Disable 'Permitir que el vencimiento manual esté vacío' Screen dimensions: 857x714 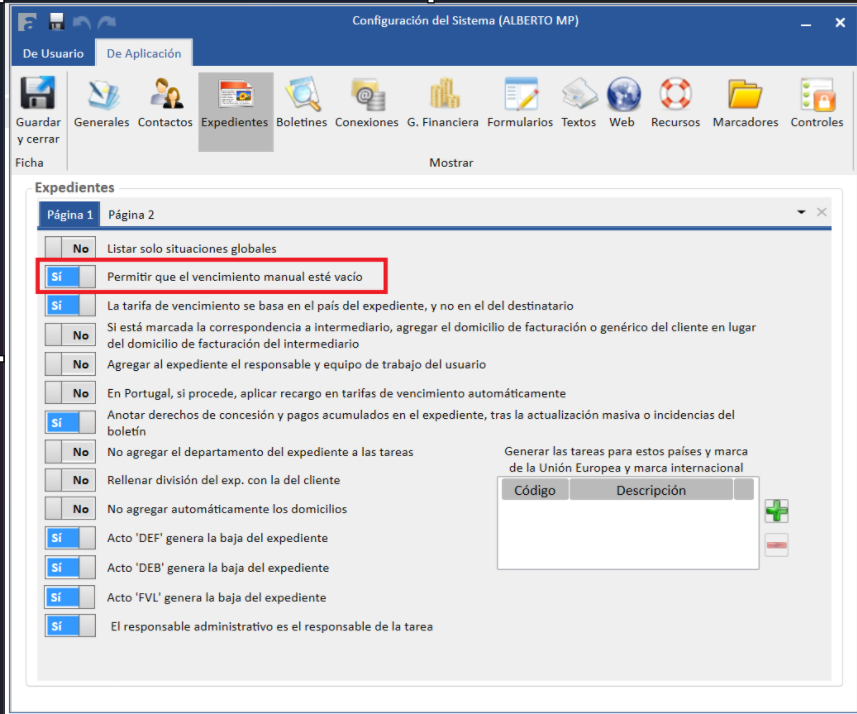[x=70, y=276]
